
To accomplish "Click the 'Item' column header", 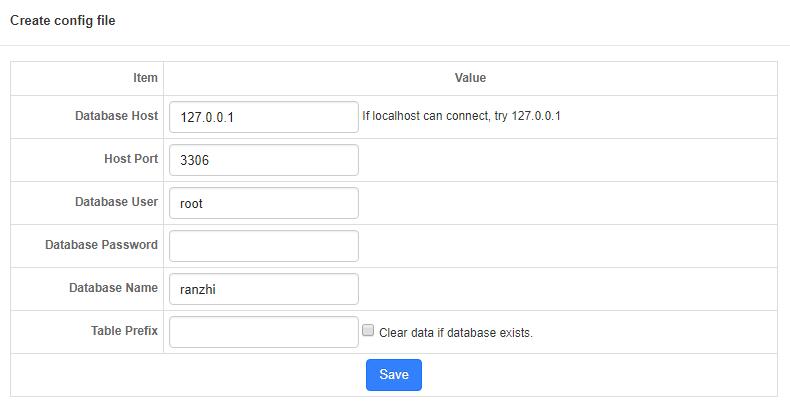I will point(145,78).
